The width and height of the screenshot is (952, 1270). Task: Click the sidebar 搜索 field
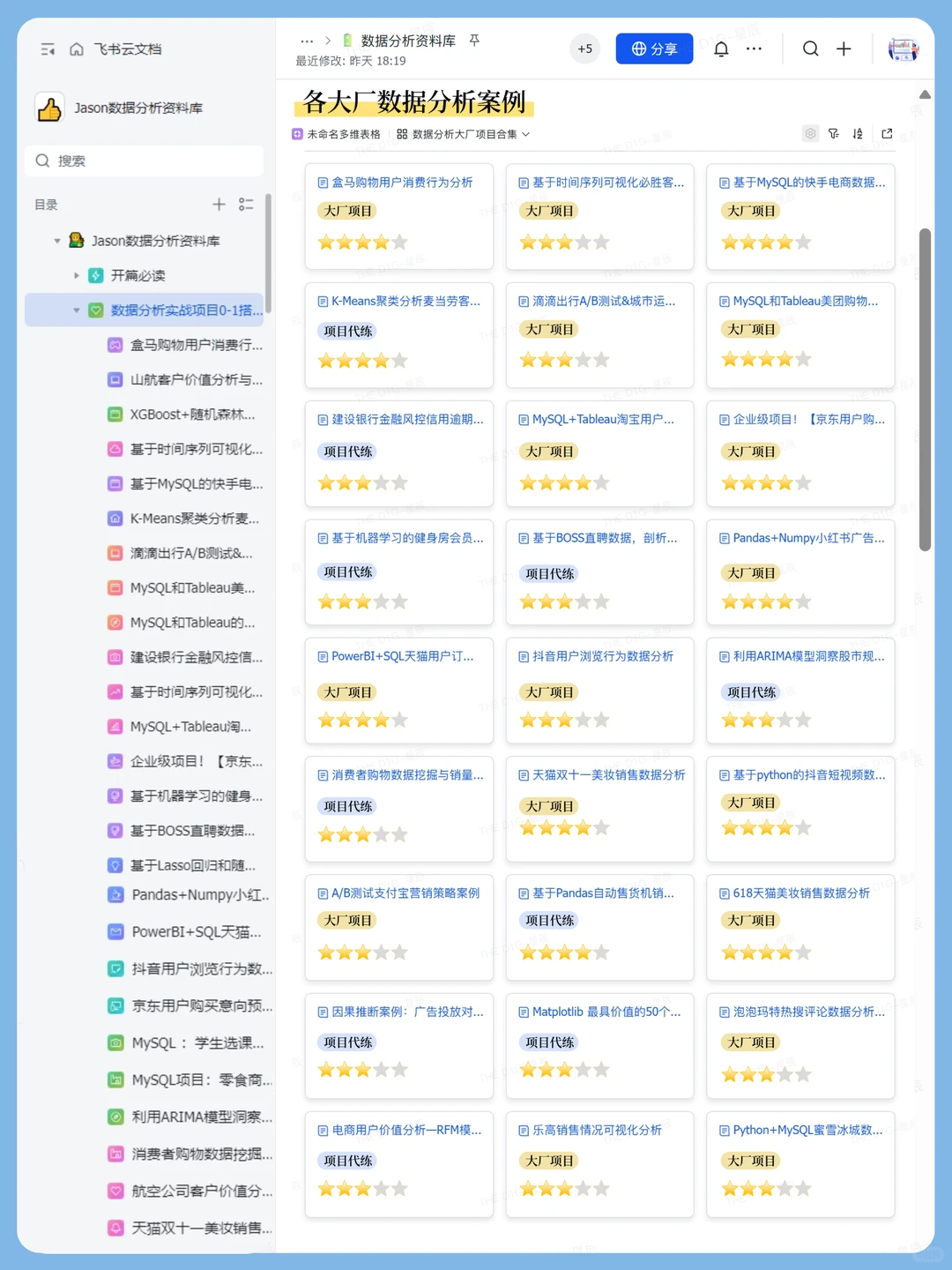coord(145,161)
